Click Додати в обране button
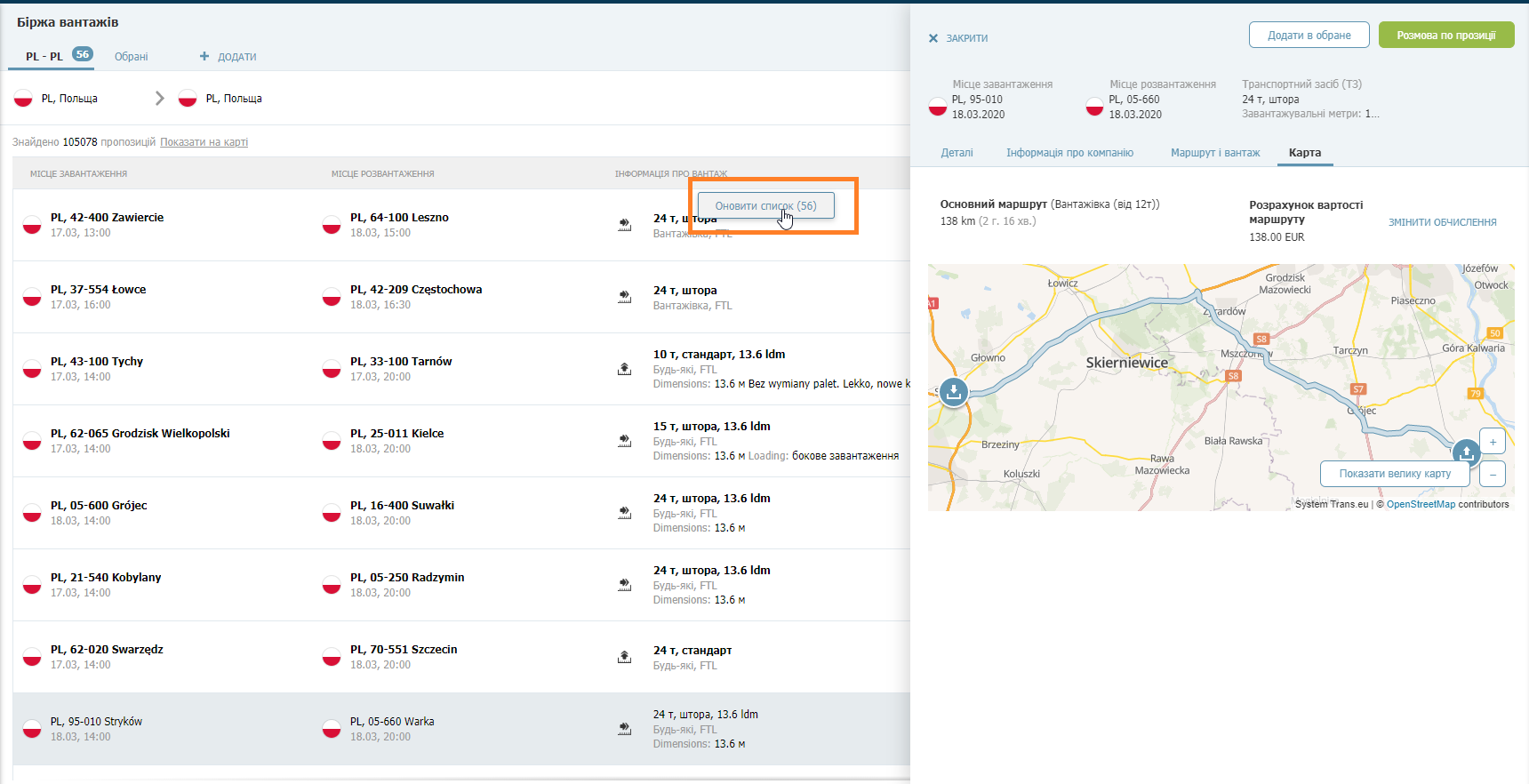This screenshot has width=1529, height=784. 1309,35
